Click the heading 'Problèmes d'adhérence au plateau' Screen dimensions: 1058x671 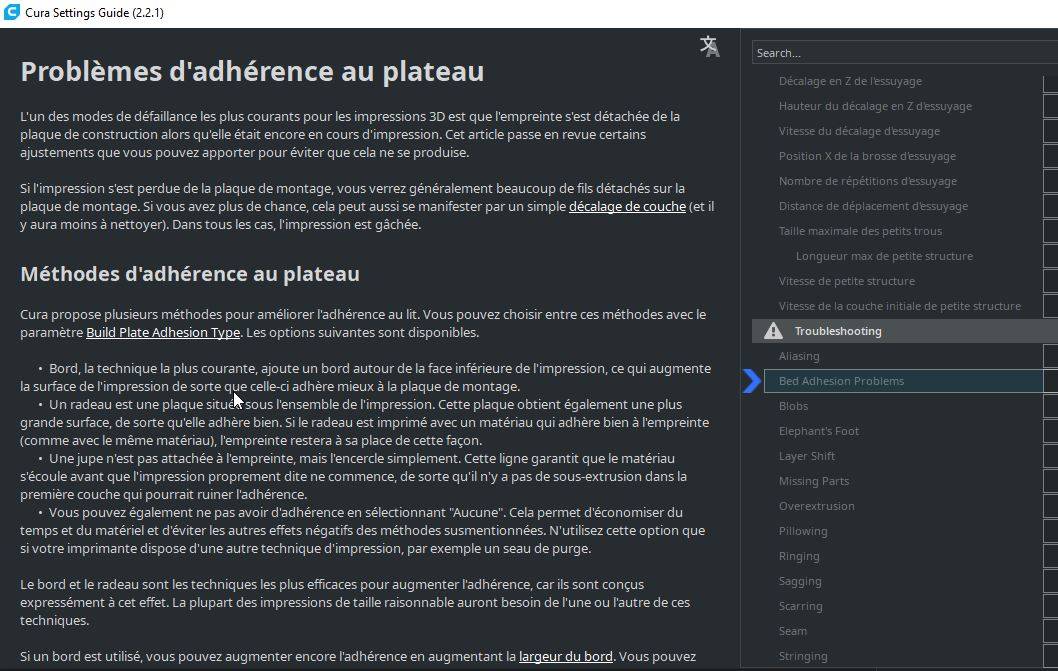pos(252,72)
